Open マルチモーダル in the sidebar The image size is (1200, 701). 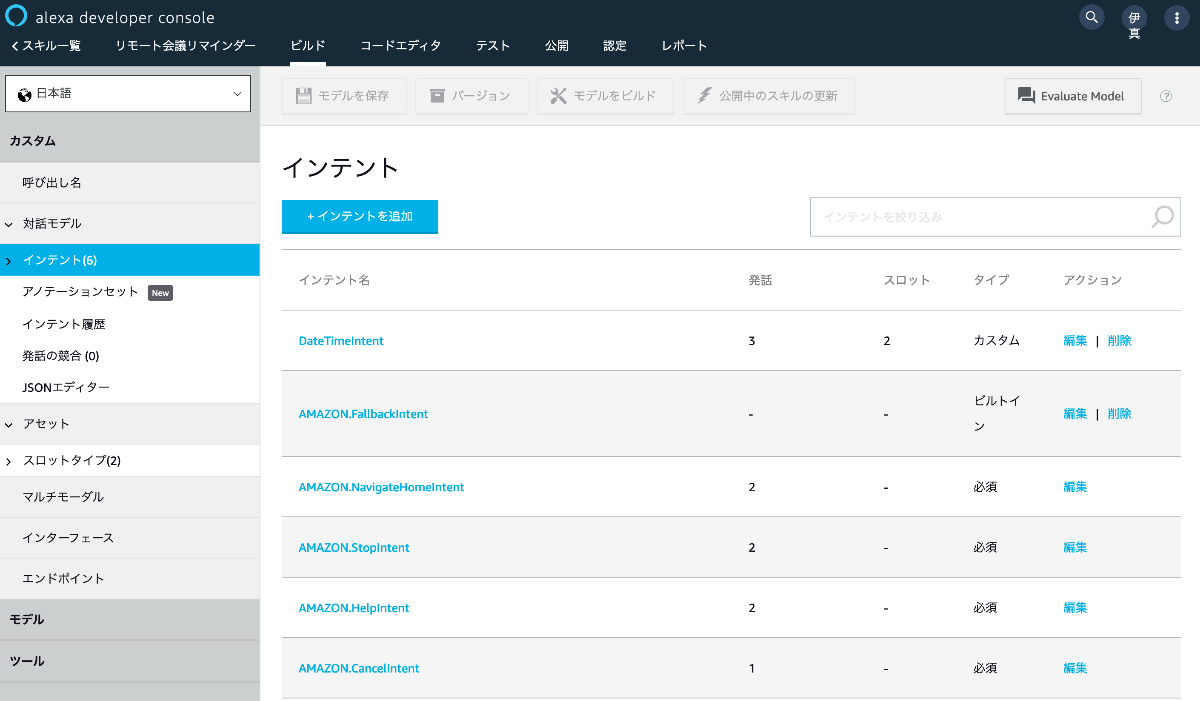coord(130,497)
